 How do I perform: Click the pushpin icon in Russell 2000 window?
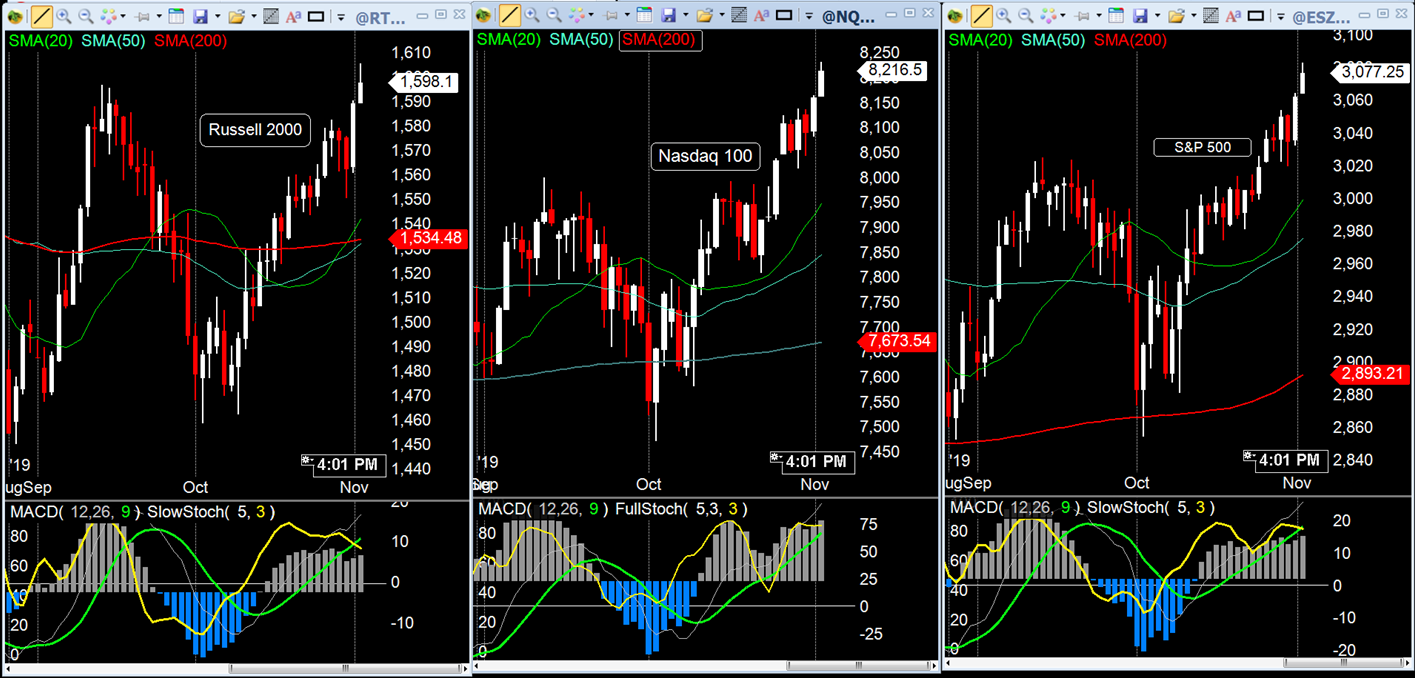143,16
